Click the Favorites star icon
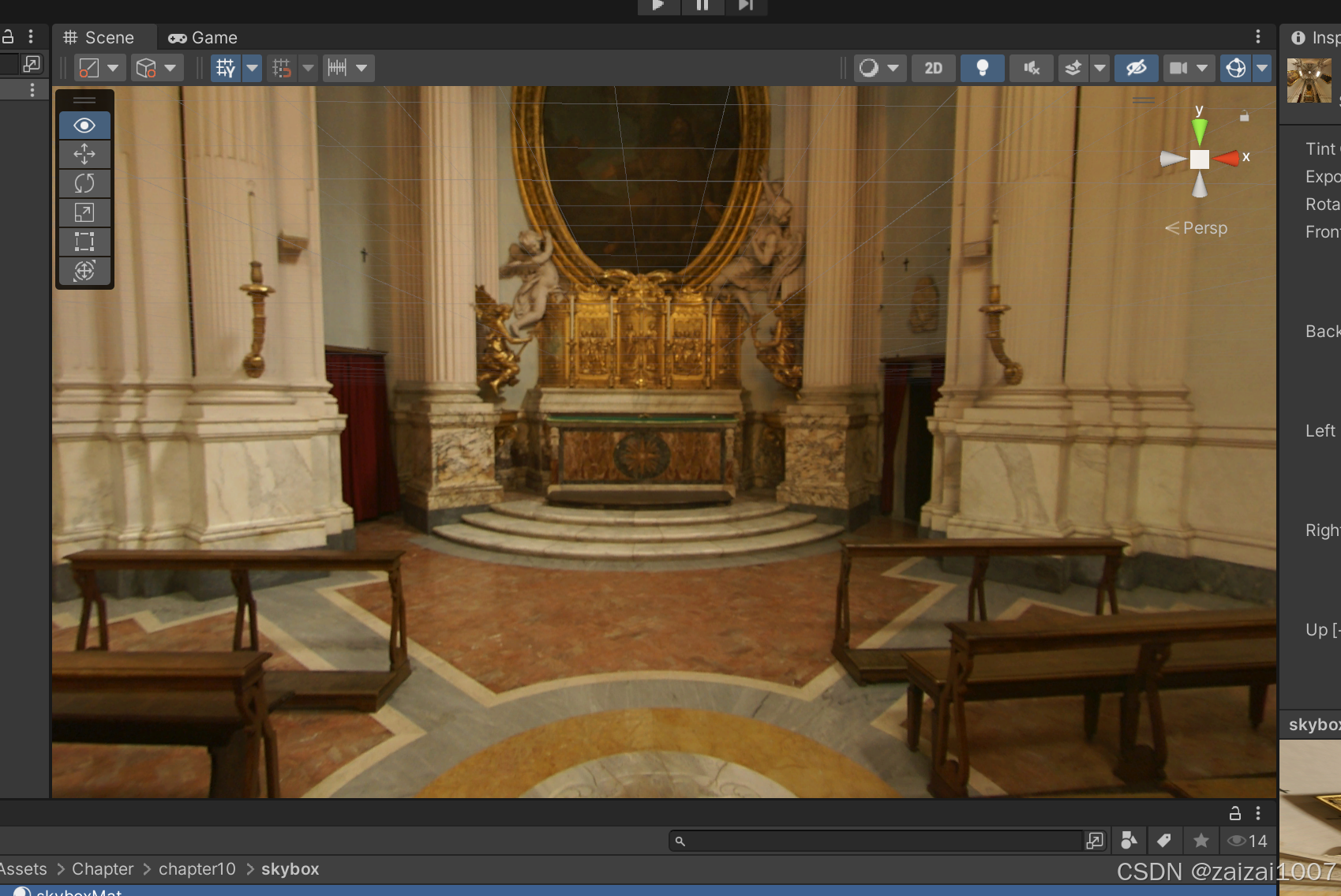 click(1201, 841)
